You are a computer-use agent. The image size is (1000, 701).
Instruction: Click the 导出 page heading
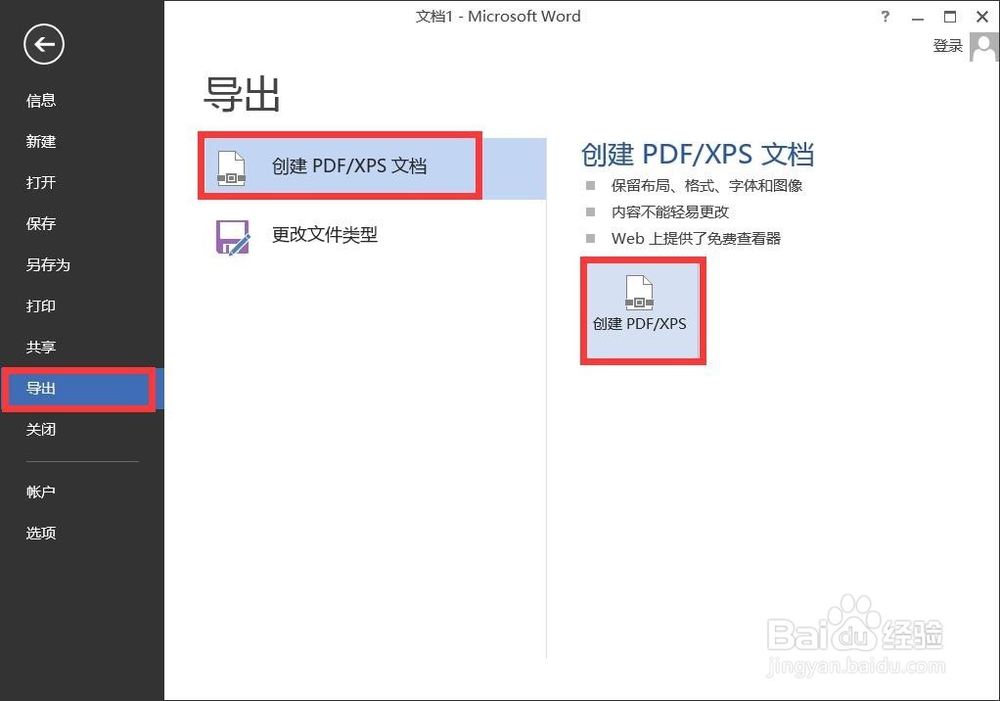pos(242,94)
